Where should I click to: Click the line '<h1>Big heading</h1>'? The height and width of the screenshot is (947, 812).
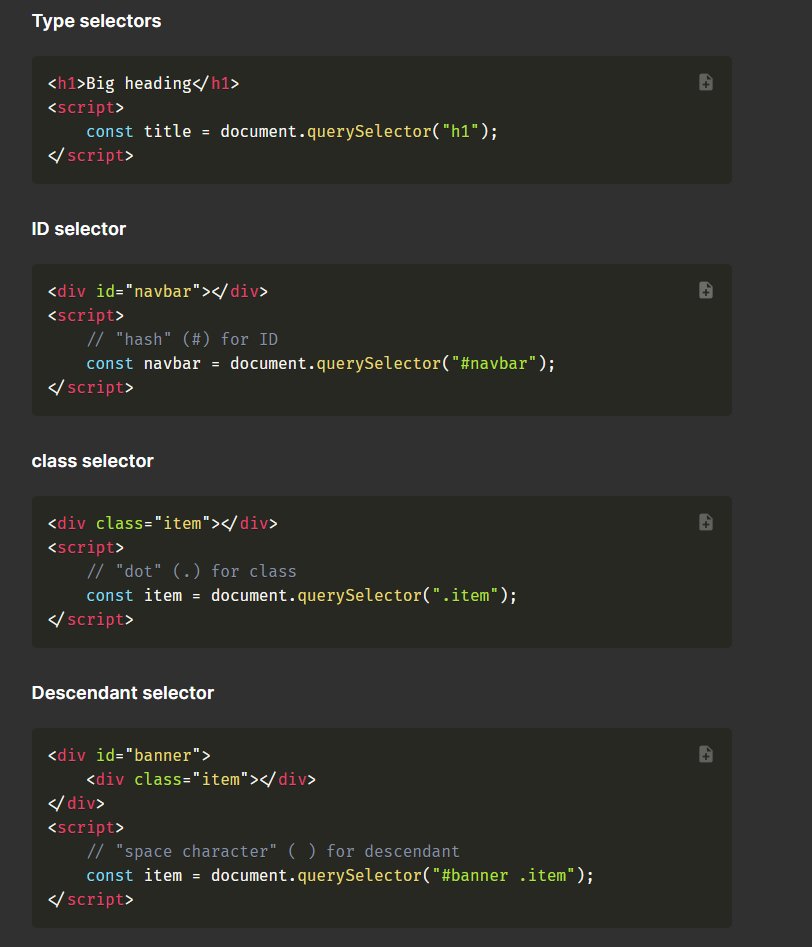click(x=144, y=83)
